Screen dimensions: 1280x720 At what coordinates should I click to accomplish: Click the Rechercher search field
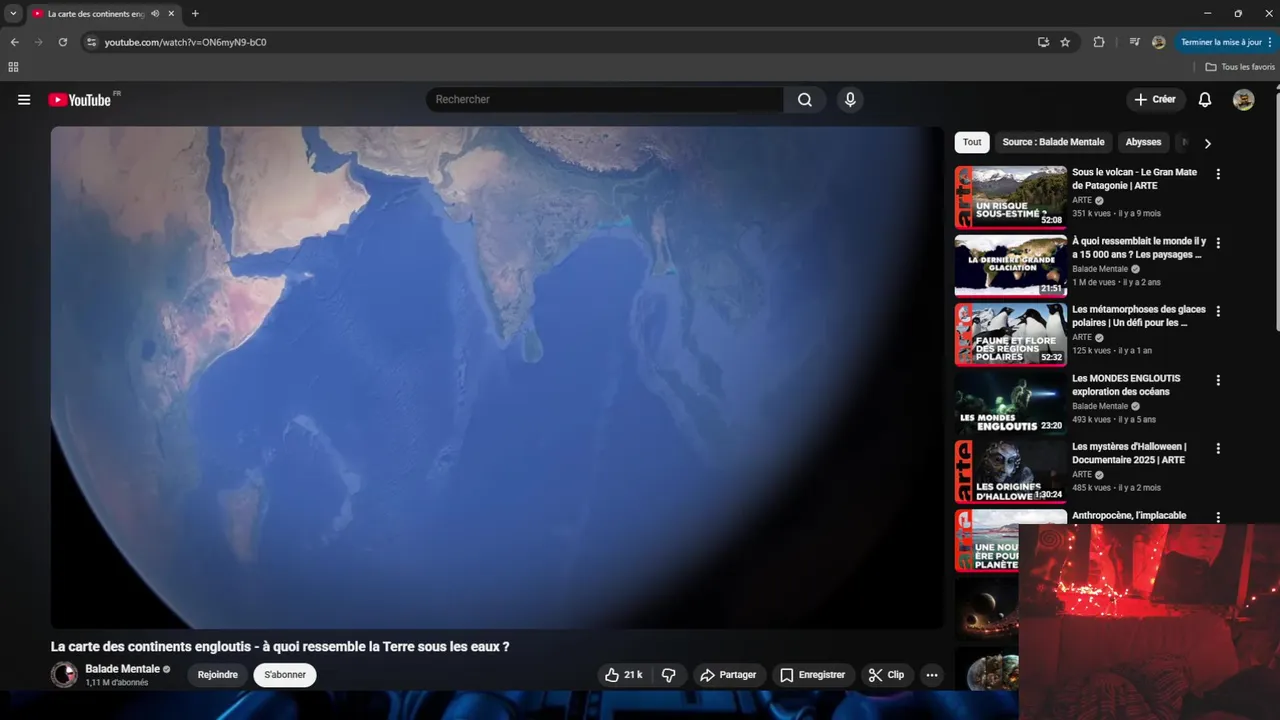click(x=605, y=100)
